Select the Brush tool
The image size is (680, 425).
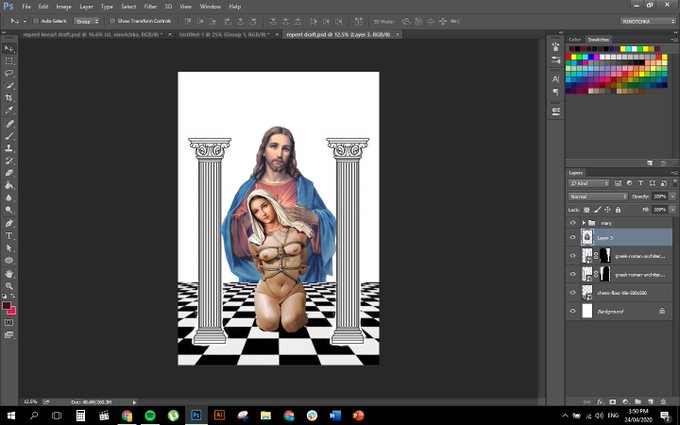tap(9, 136)
